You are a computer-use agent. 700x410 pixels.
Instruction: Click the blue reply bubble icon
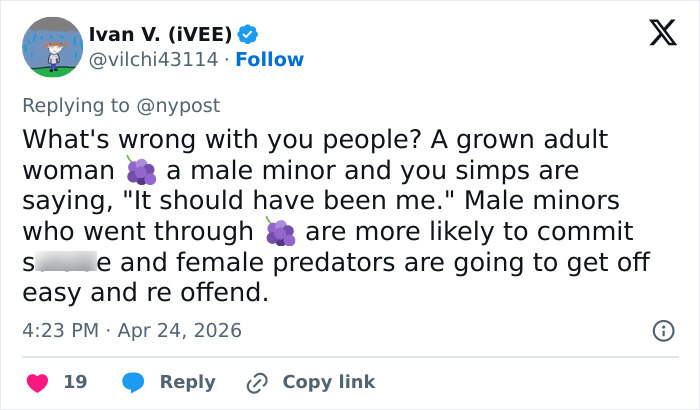click(133, 382)
